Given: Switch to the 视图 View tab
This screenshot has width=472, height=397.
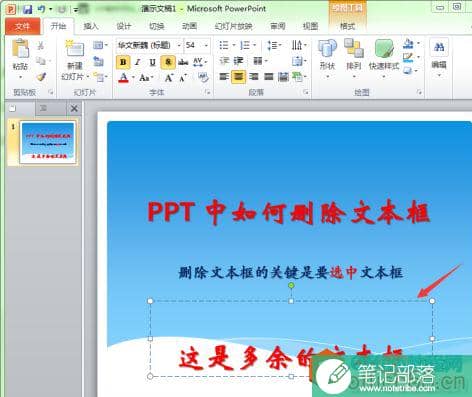Looking at the screenshot, I should [x=310, y=26].
